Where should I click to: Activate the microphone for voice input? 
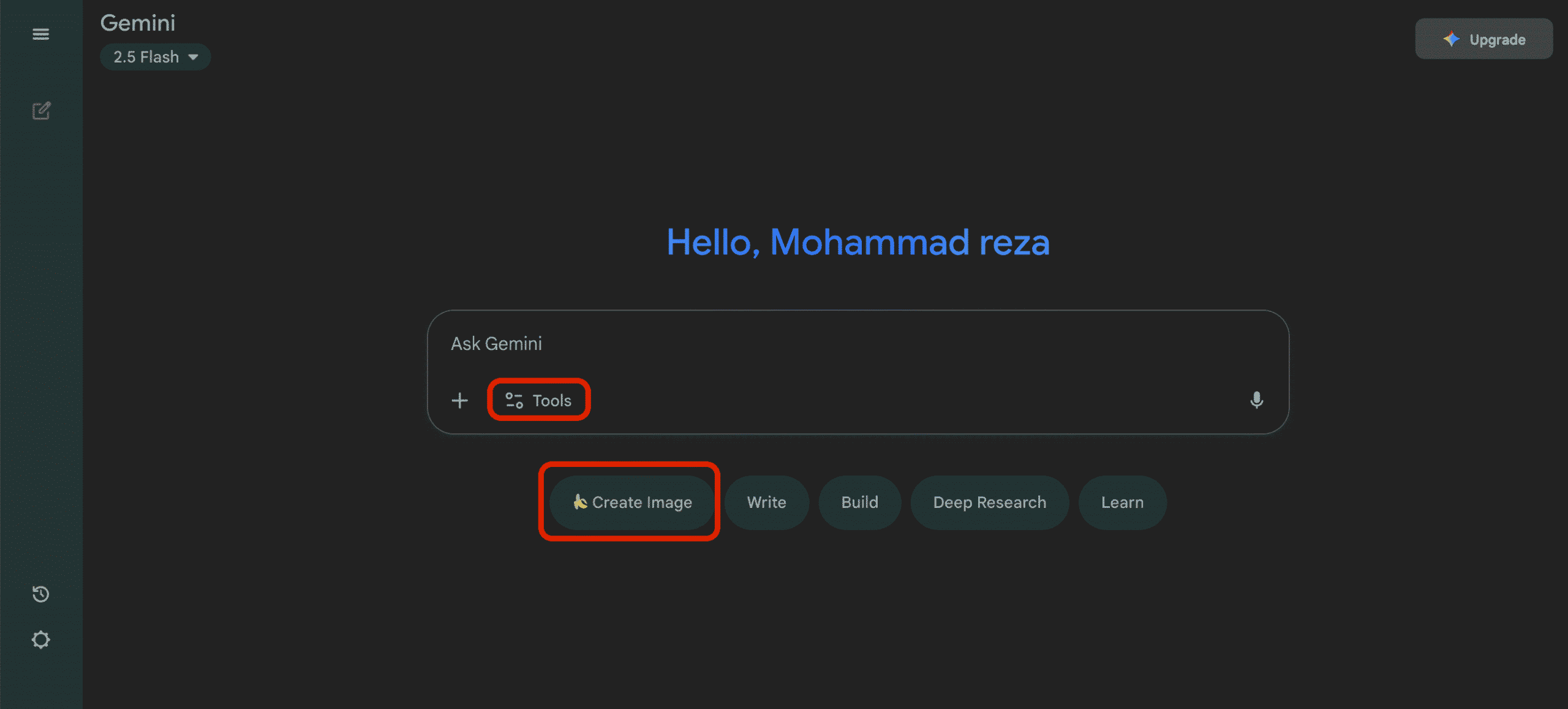(x=1256, y=400)
